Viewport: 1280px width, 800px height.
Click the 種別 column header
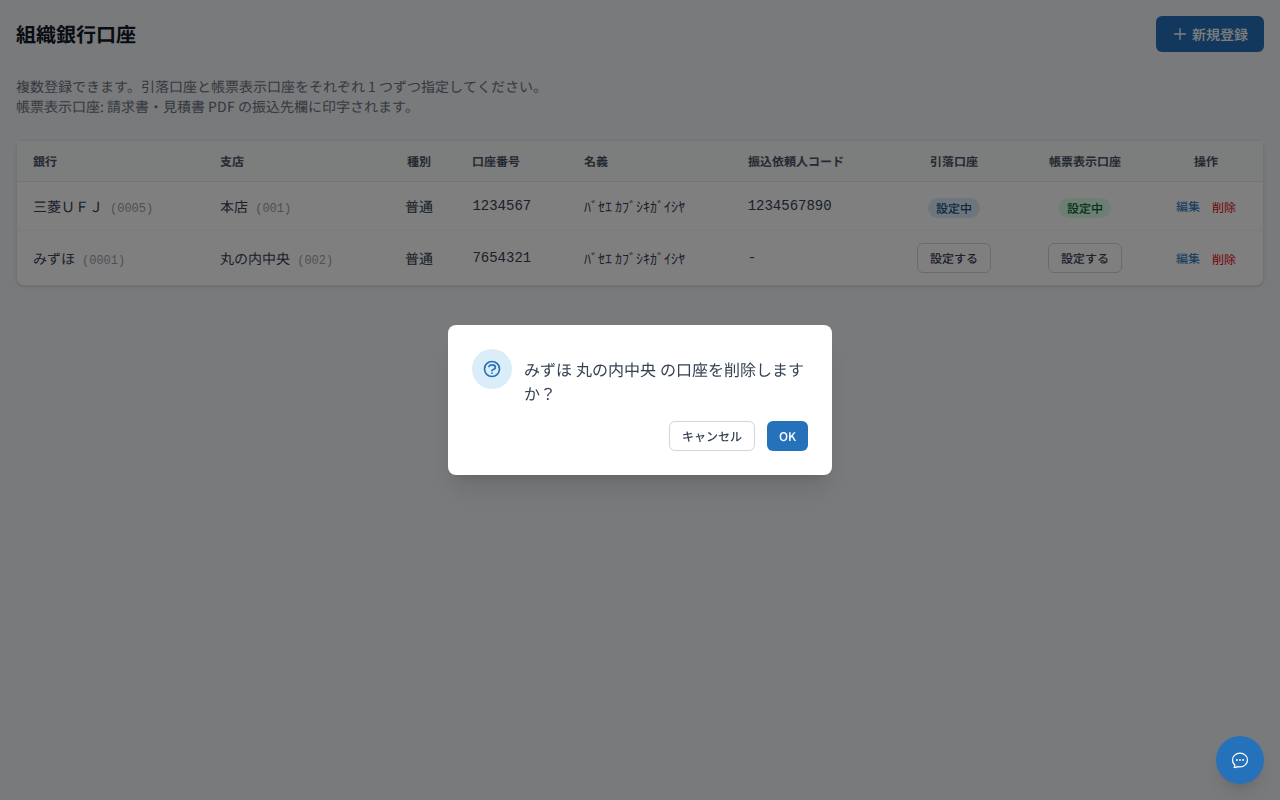(x=419, y=161)
